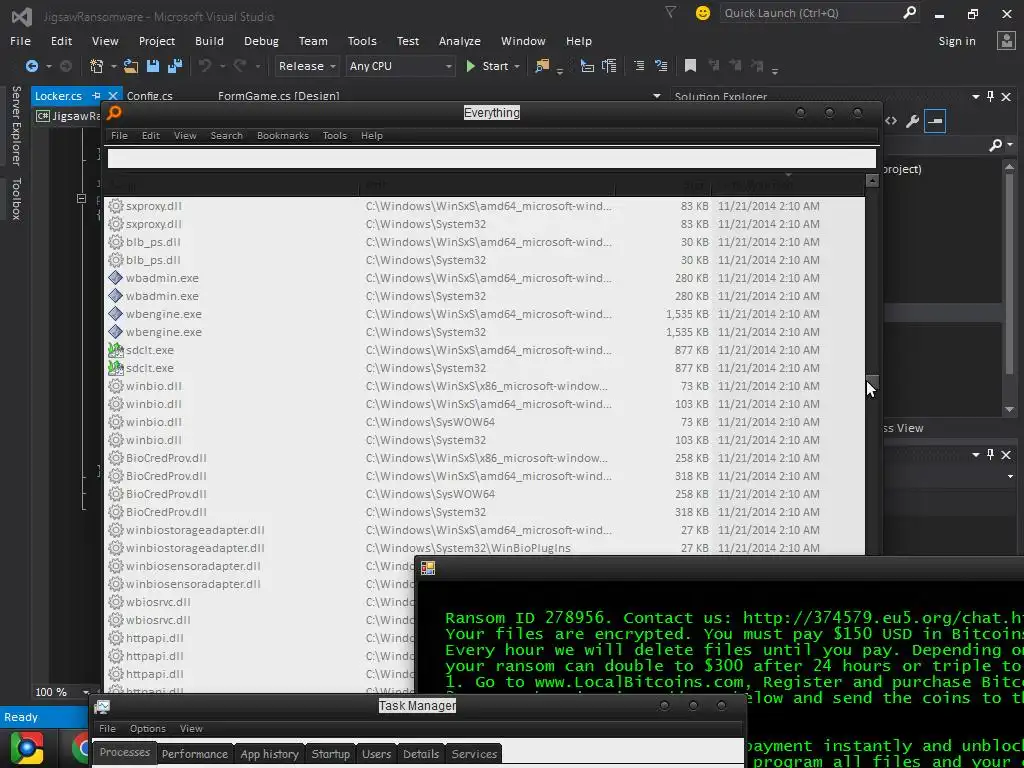The height and width of the screenshot is (768, 1024).
Task: Click the Navigate Backward arrow in Visual Studio toolbar
Action: click(31, 66)
